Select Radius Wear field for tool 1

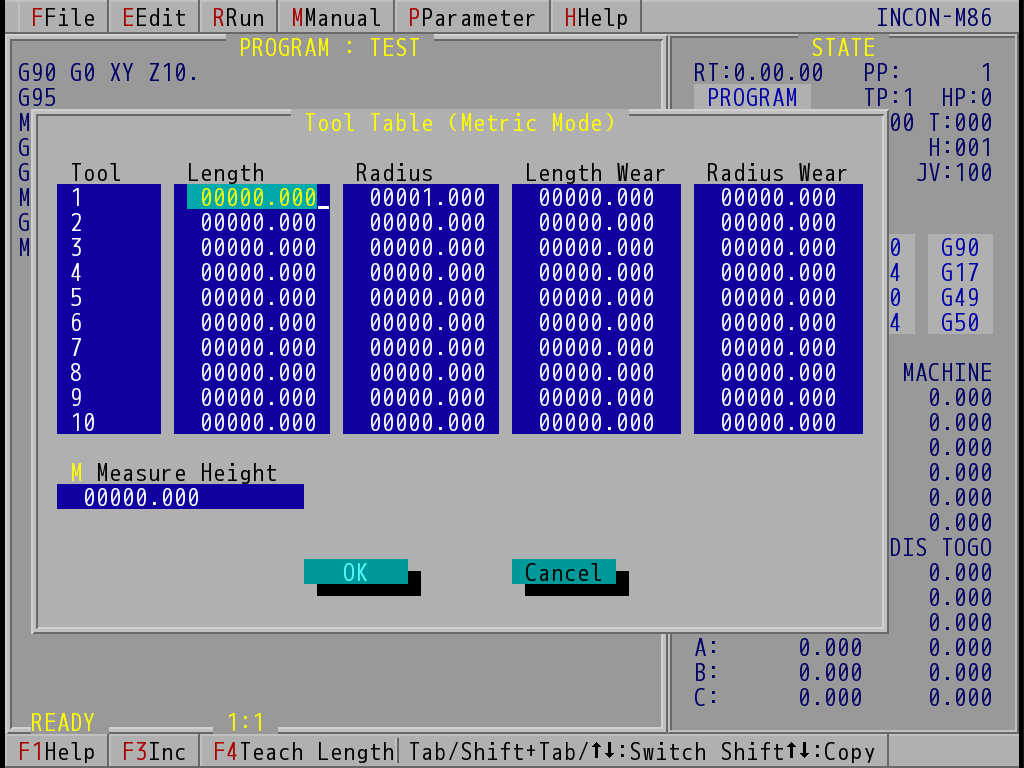(x=778, y=197)
